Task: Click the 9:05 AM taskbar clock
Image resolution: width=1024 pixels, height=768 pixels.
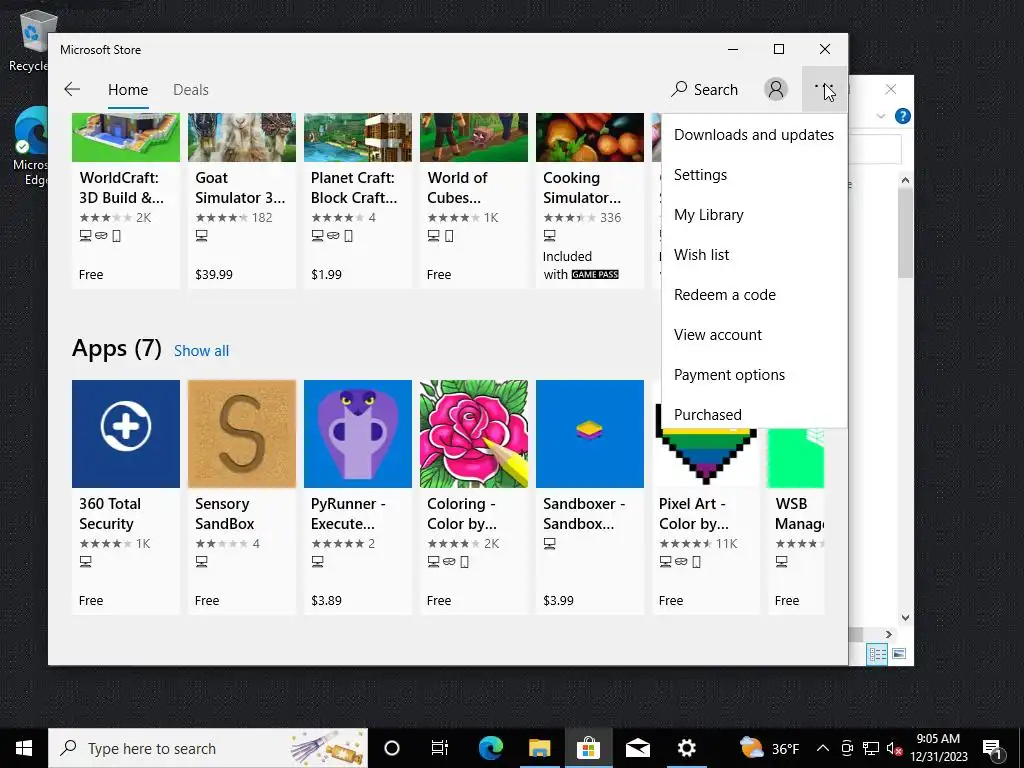Action: (938, 748)
